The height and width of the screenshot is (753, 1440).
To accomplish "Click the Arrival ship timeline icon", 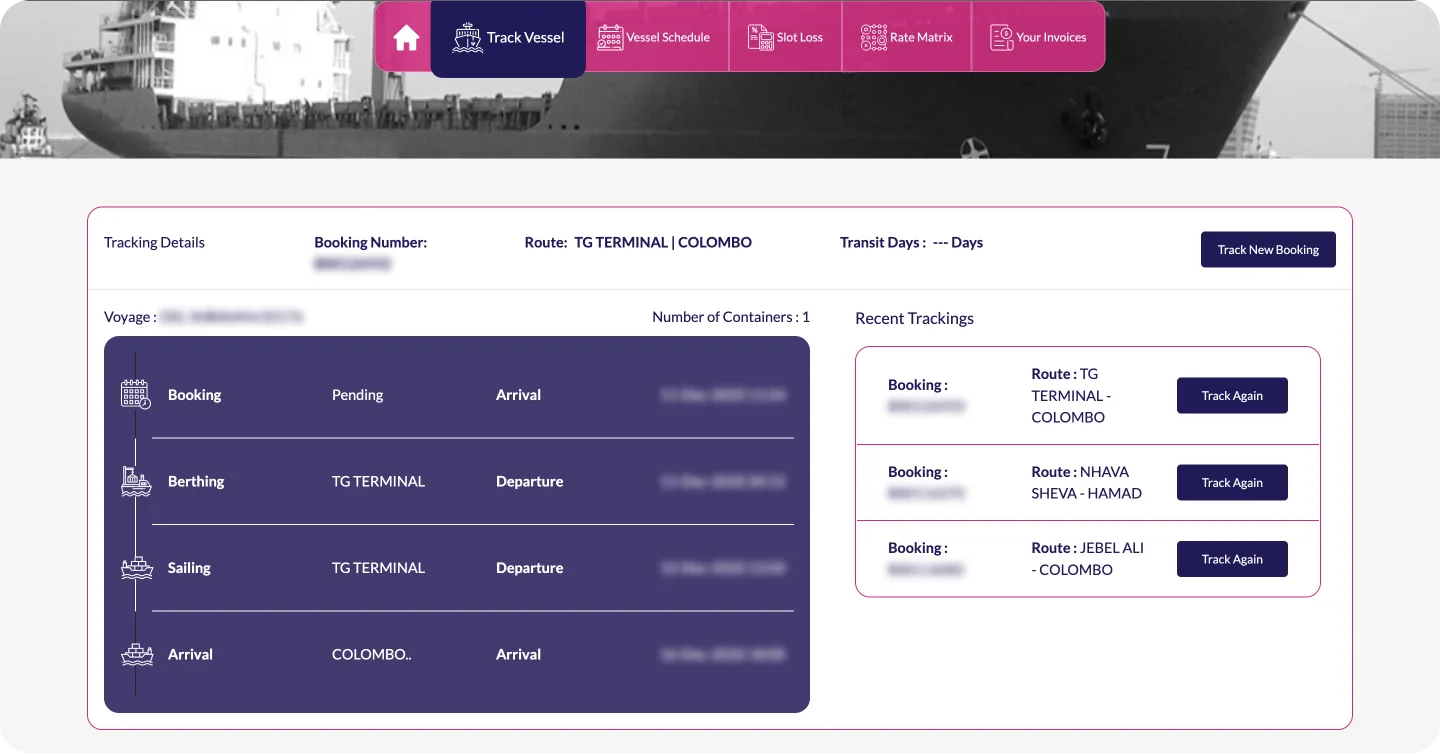I will [x=136, y=654].
